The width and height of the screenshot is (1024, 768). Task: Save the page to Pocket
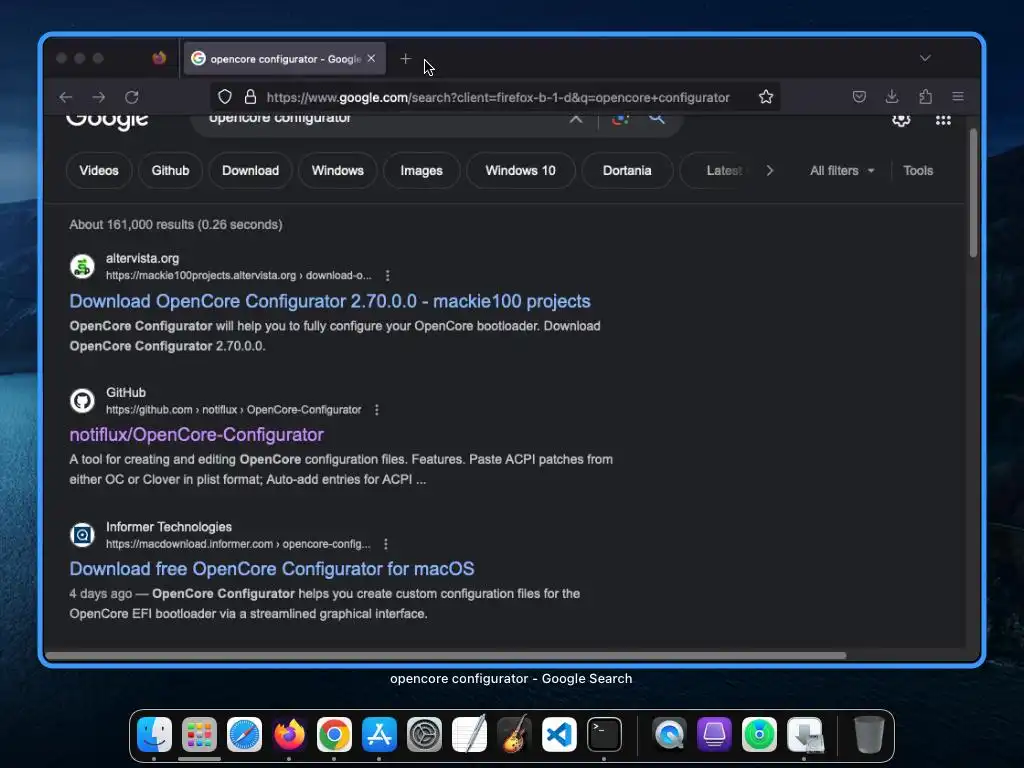pos(859,97)
